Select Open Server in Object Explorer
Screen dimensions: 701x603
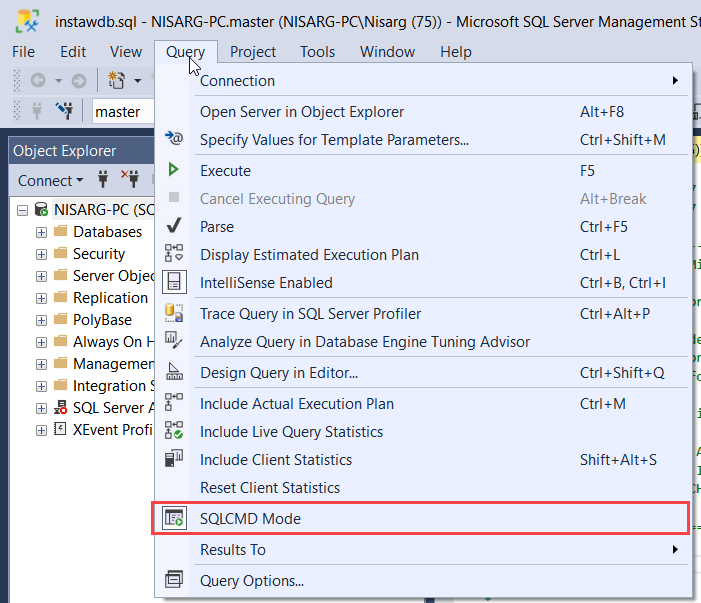[x=302, y=112]
